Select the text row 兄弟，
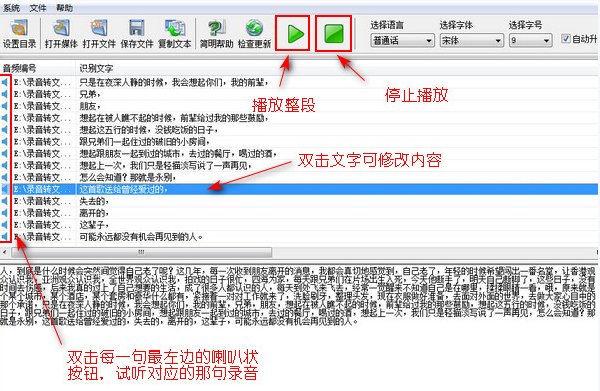600x391 pixels. (x=90, y=94)
